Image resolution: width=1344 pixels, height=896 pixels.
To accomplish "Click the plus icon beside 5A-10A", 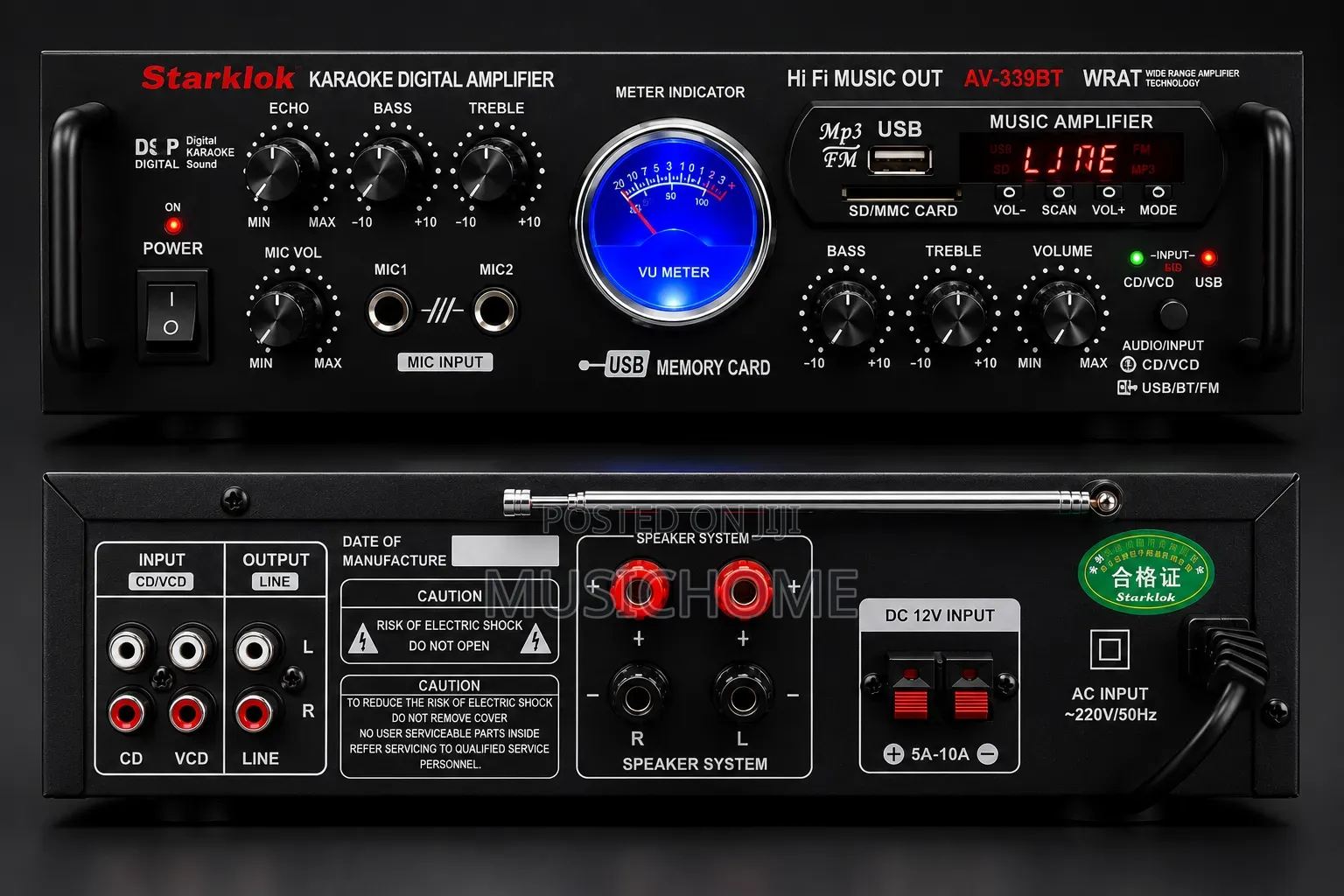I will pyautogui.click(x=893, y=754).
